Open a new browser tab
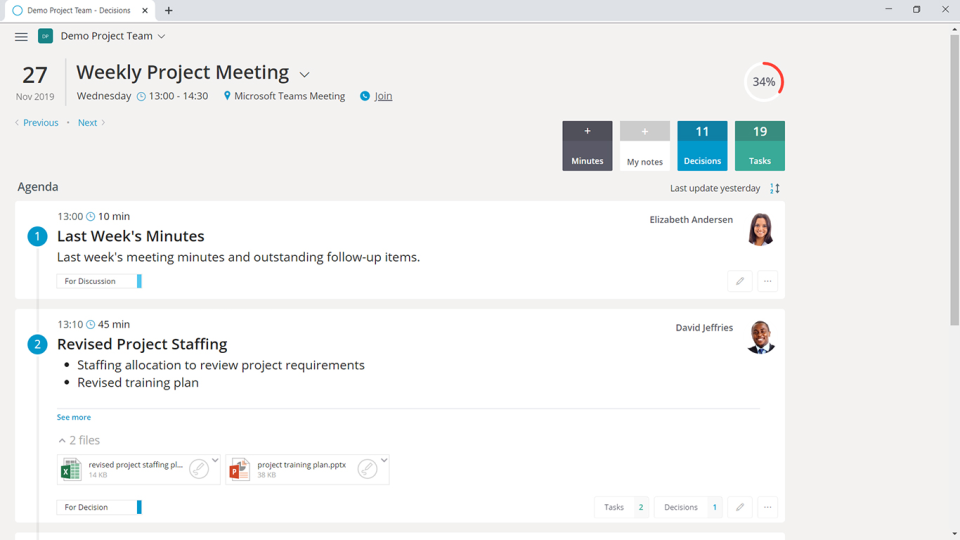This screenshot has height=540, width=960. click(169, 11)
